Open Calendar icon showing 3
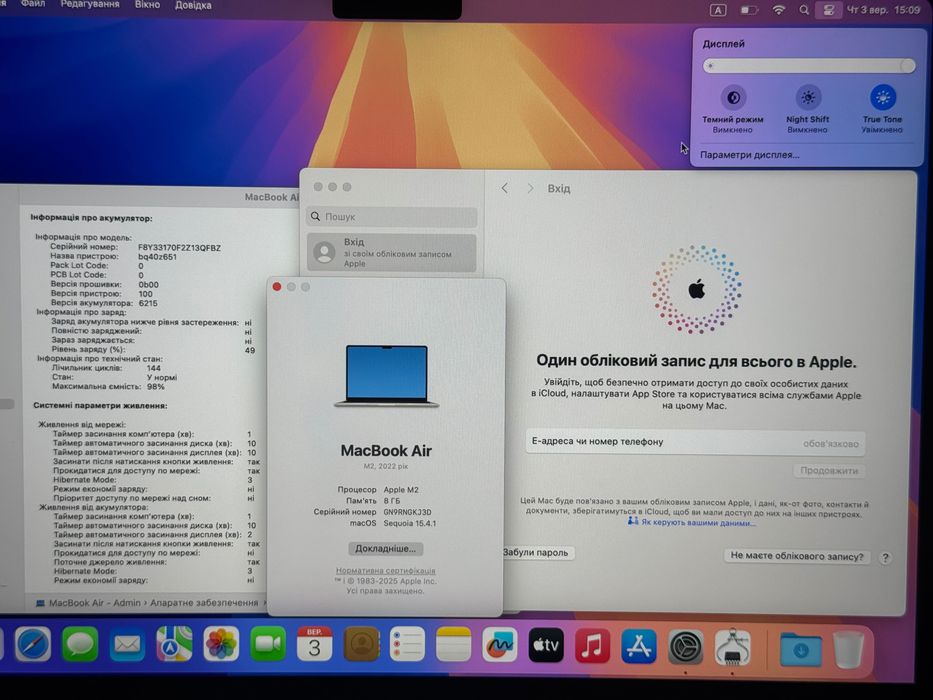The width and height of the screenshot is (933, 700). pyautogui.click(x=314, y=645)
